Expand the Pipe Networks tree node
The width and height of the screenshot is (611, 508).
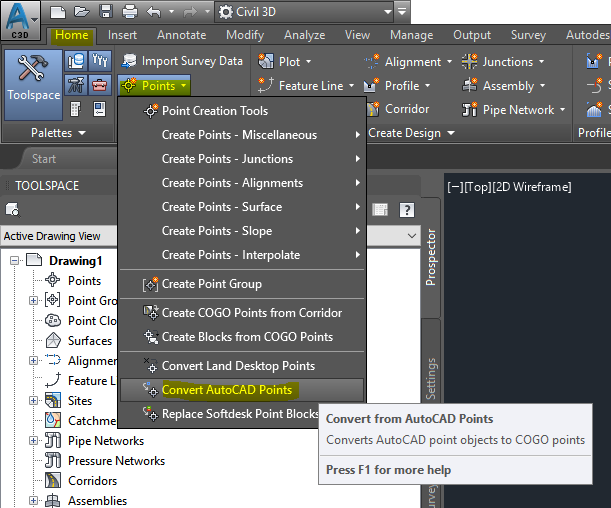[x=34, y=441]
